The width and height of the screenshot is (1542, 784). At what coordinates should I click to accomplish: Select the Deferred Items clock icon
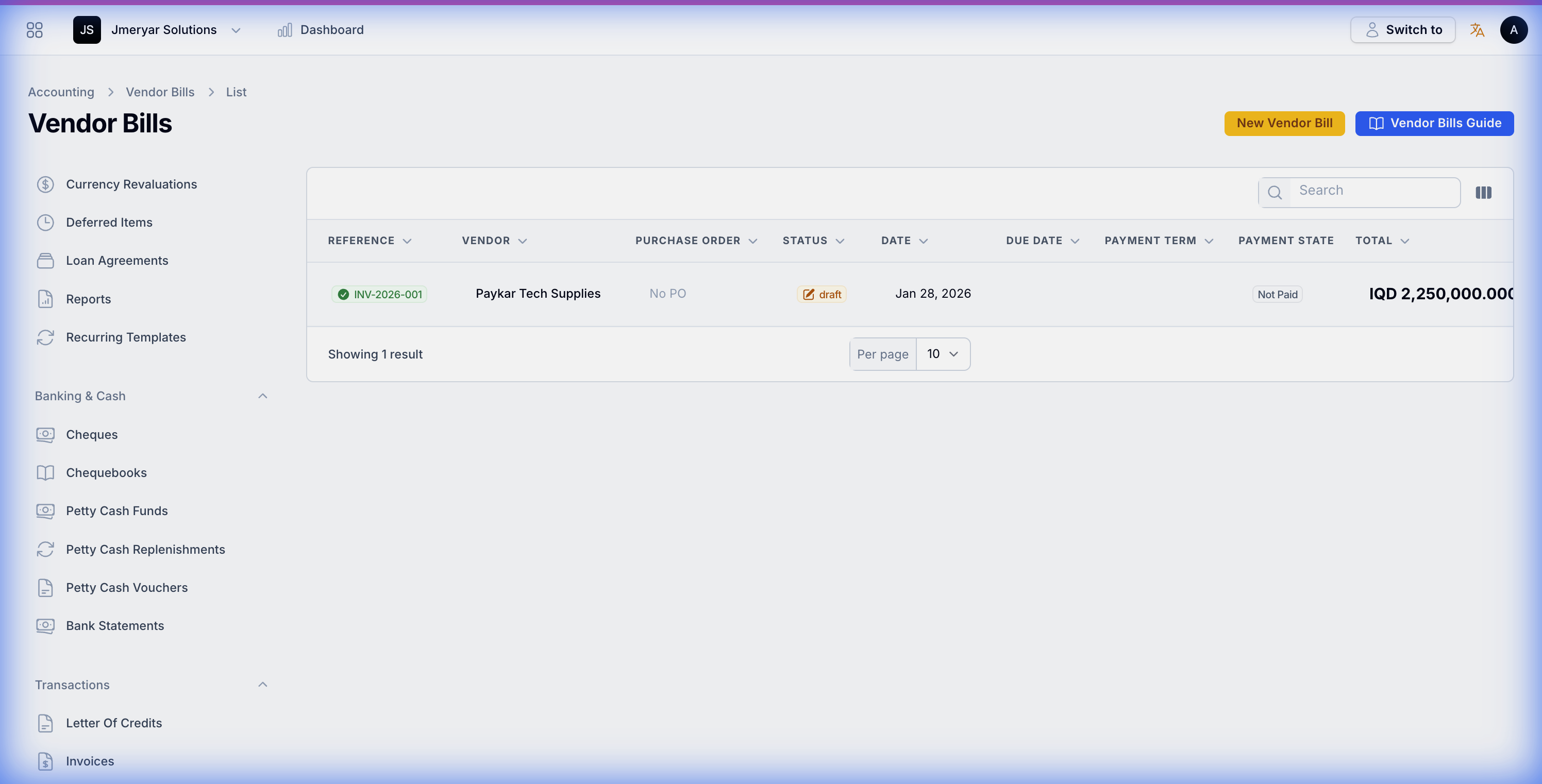[46, 222]
